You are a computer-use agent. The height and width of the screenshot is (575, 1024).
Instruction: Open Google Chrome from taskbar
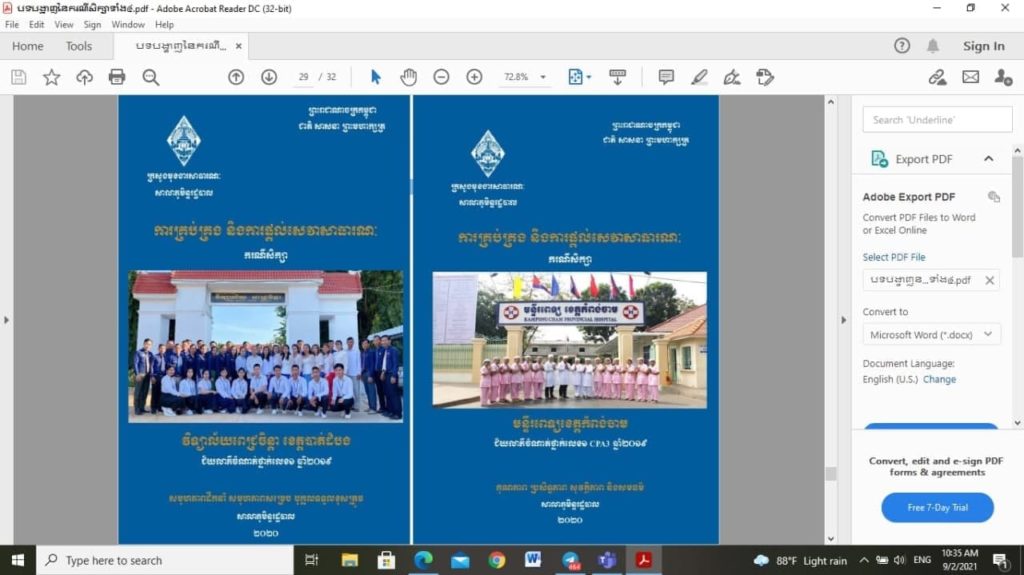(x=497, y=560)
